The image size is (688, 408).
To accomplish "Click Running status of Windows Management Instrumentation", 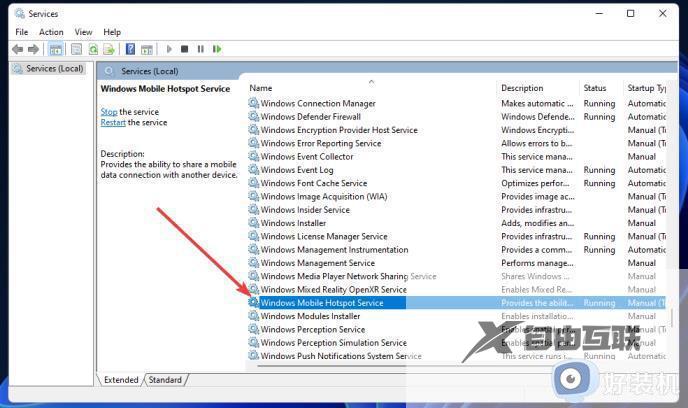I will pos(599,250).
